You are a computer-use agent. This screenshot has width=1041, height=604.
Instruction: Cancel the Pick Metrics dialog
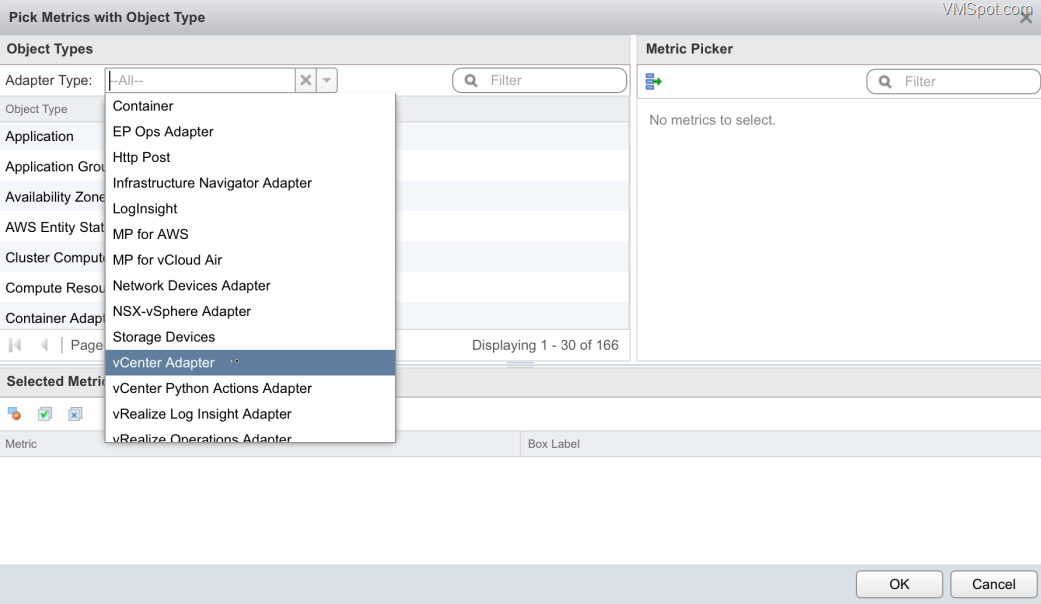coord(993,584)
